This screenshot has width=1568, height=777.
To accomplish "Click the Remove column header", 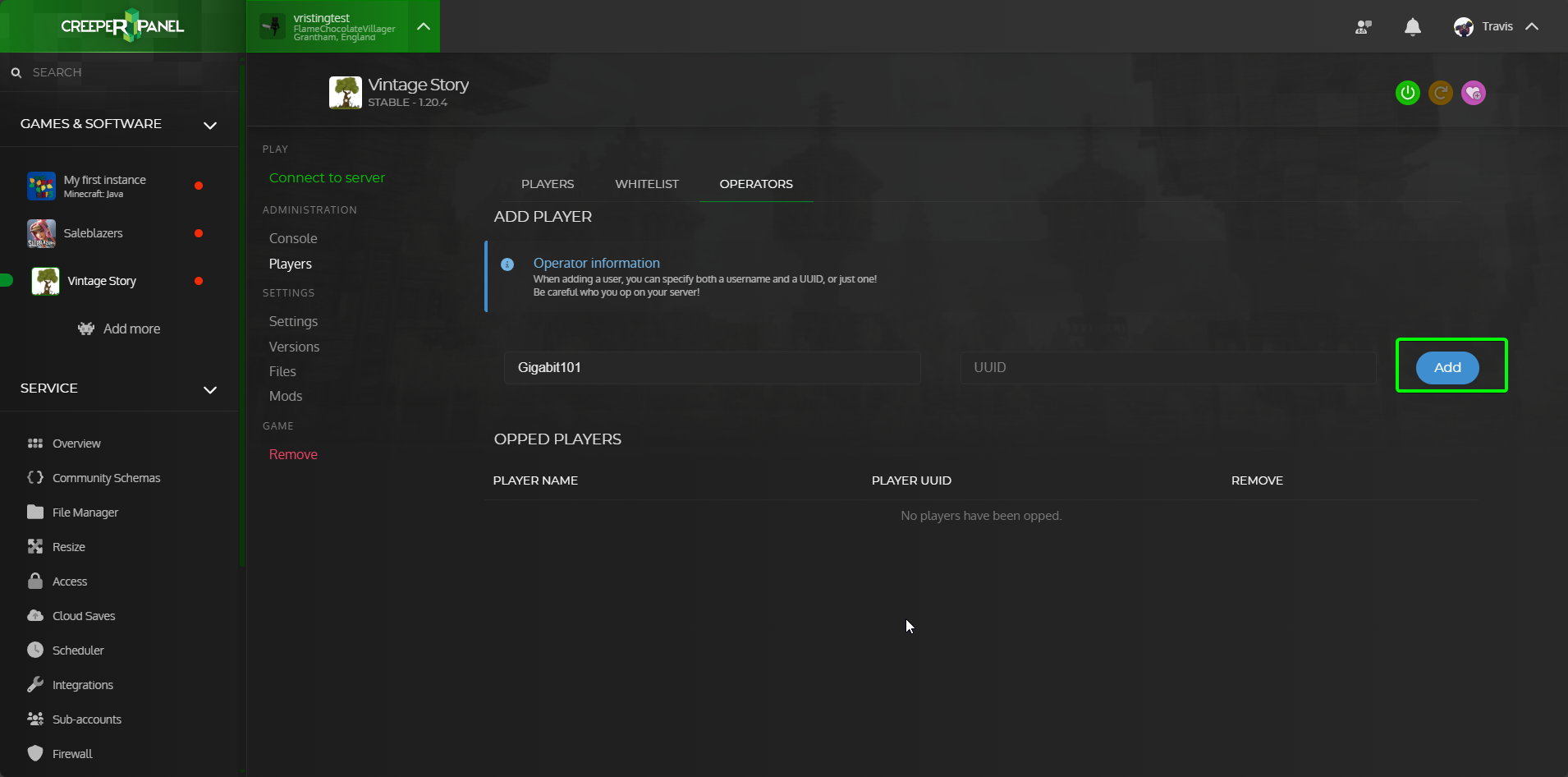I will 1257,480.
